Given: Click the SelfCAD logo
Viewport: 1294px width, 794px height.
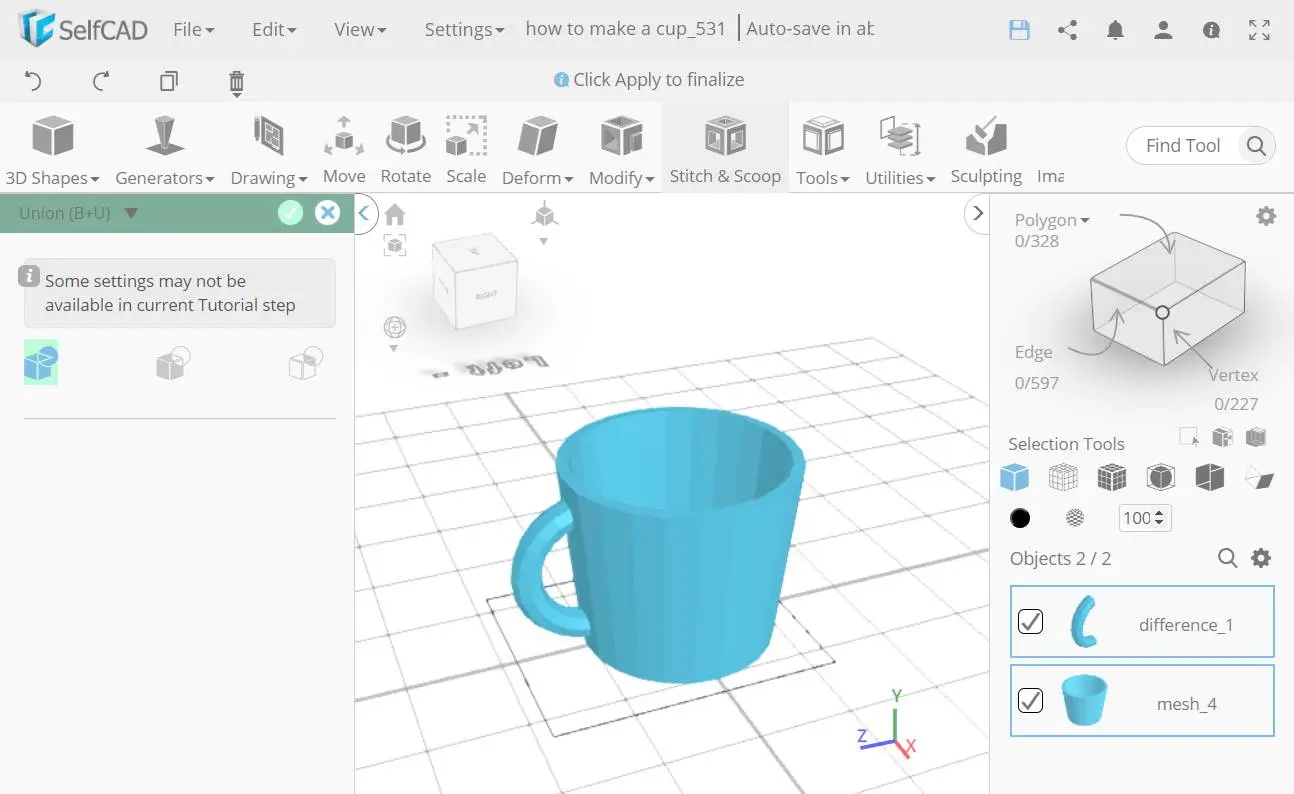Looking at the screenshot, I should click(84, 29).
